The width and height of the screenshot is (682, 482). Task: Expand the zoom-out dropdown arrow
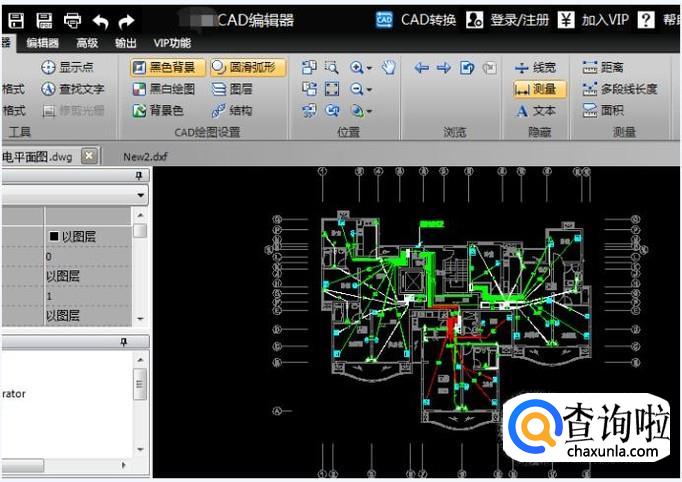tap(369, 90)
